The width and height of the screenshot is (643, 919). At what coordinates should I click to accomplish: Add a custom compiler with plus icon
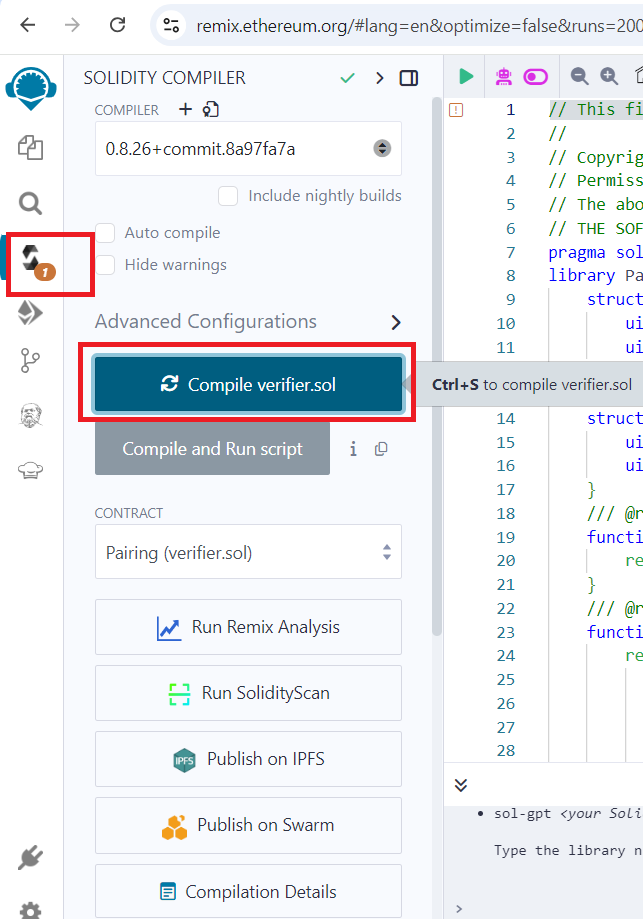(x=185, y=109)
